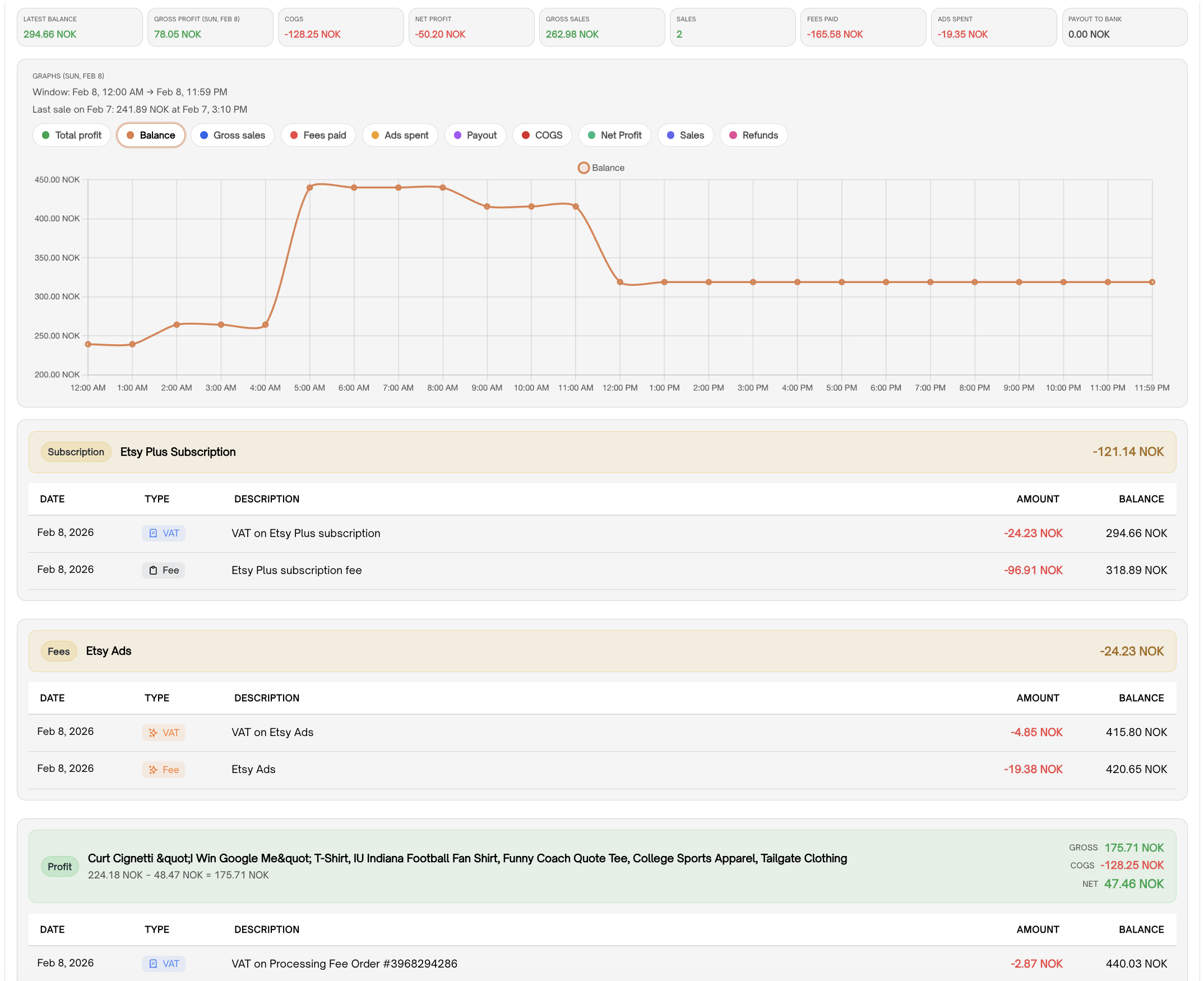Open the Latest Balance summary card

click(x=80, y=27)
